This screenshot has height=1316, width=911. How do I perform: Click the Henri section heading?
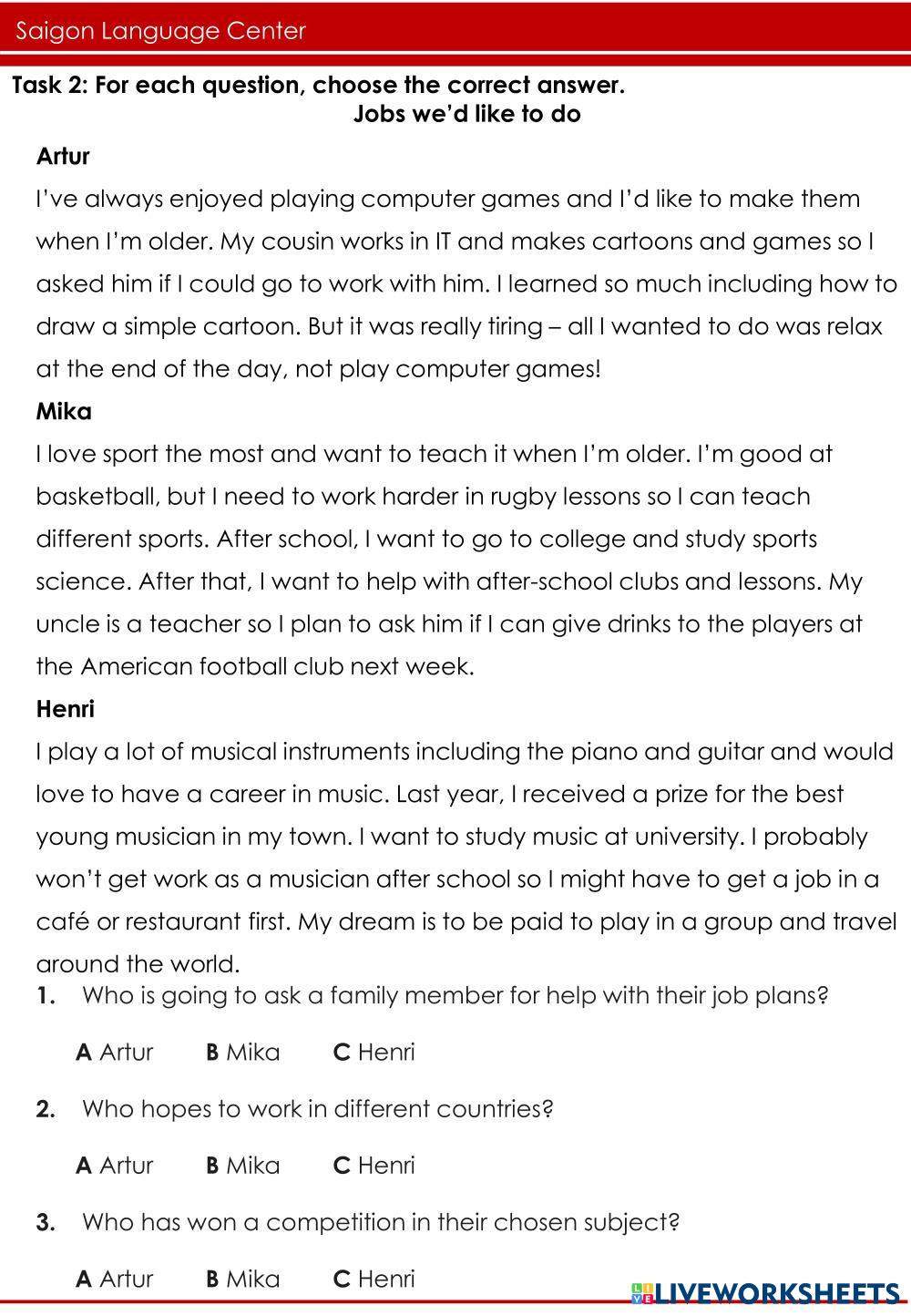tap(65, 708)
